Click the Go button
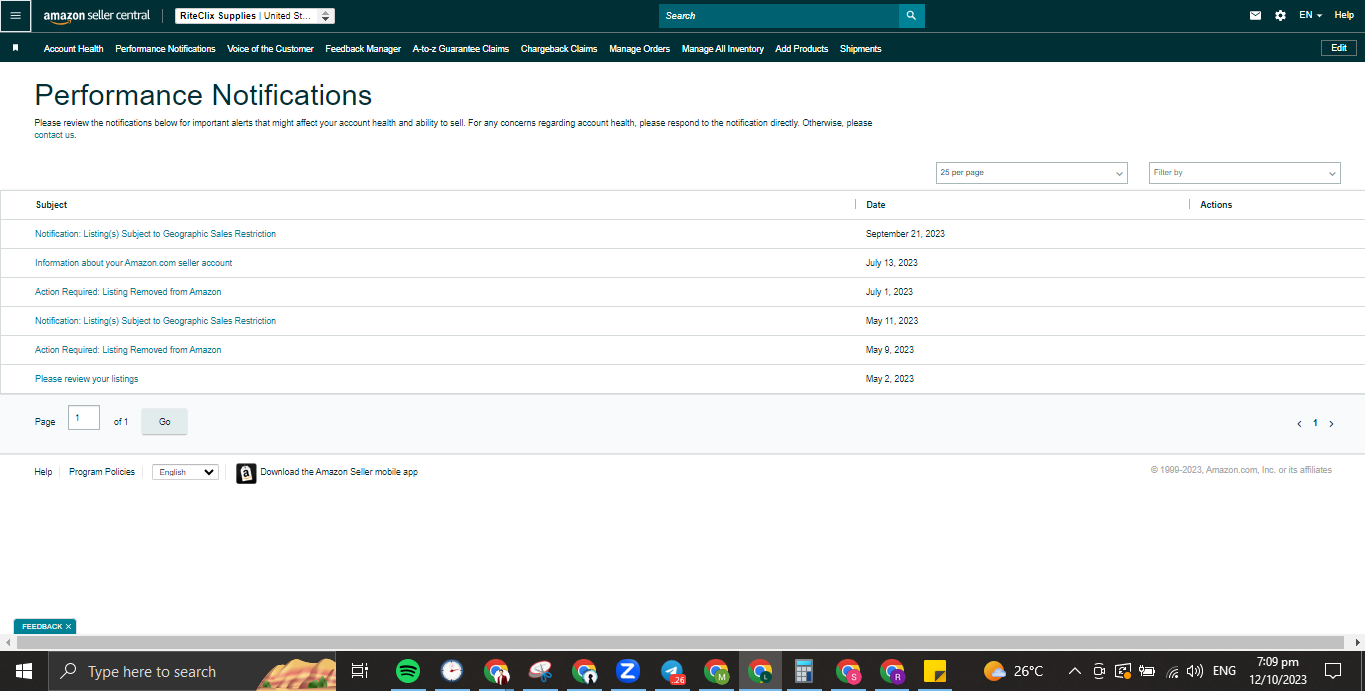The image size is (1365, 691). pos(165,422)
